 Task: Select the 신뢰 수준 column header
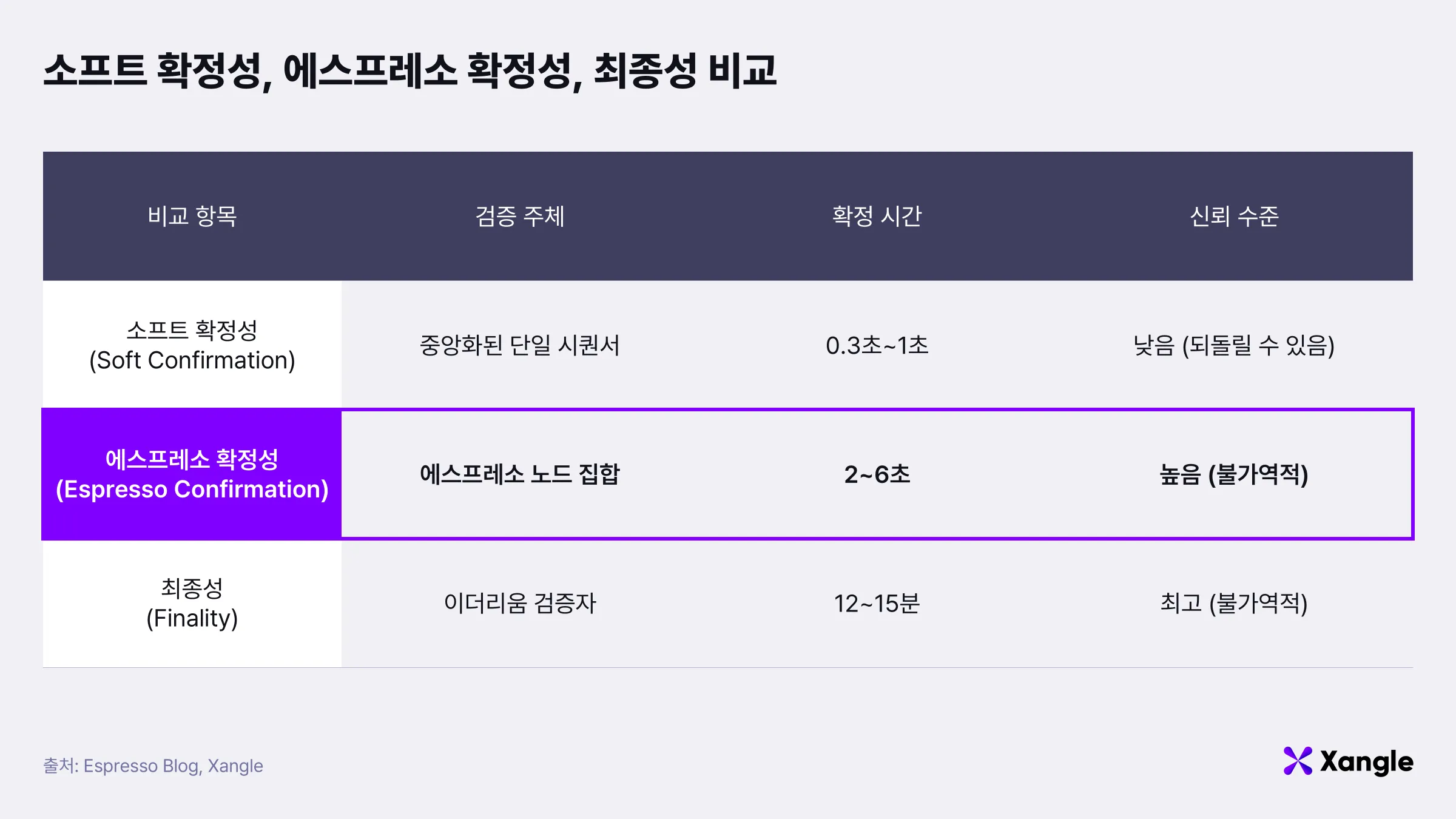point(1234,216)
